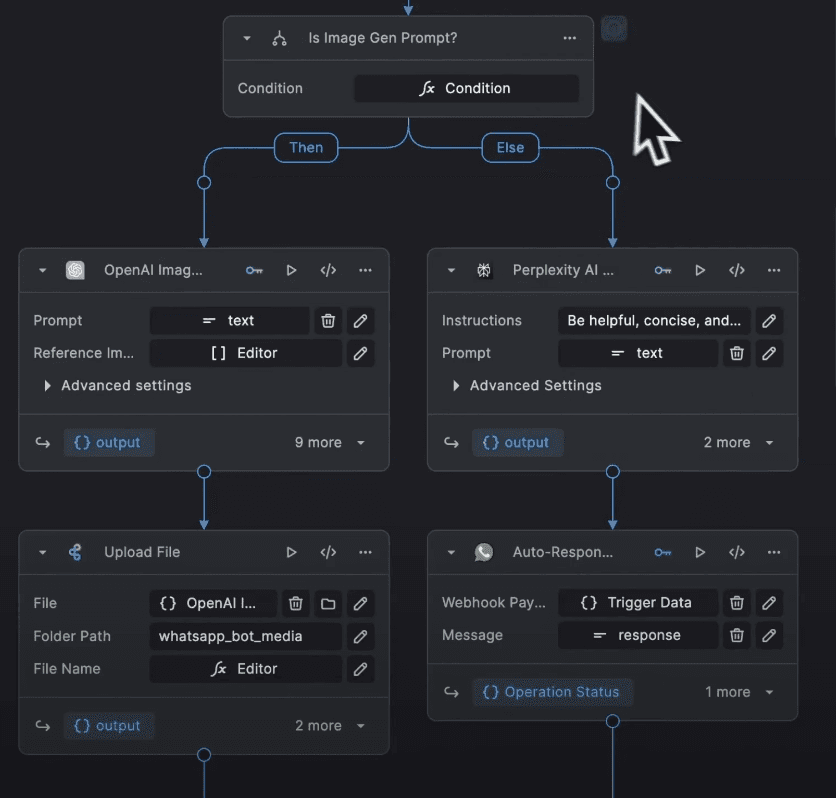Browse folder for the File field

coord(328,603)
